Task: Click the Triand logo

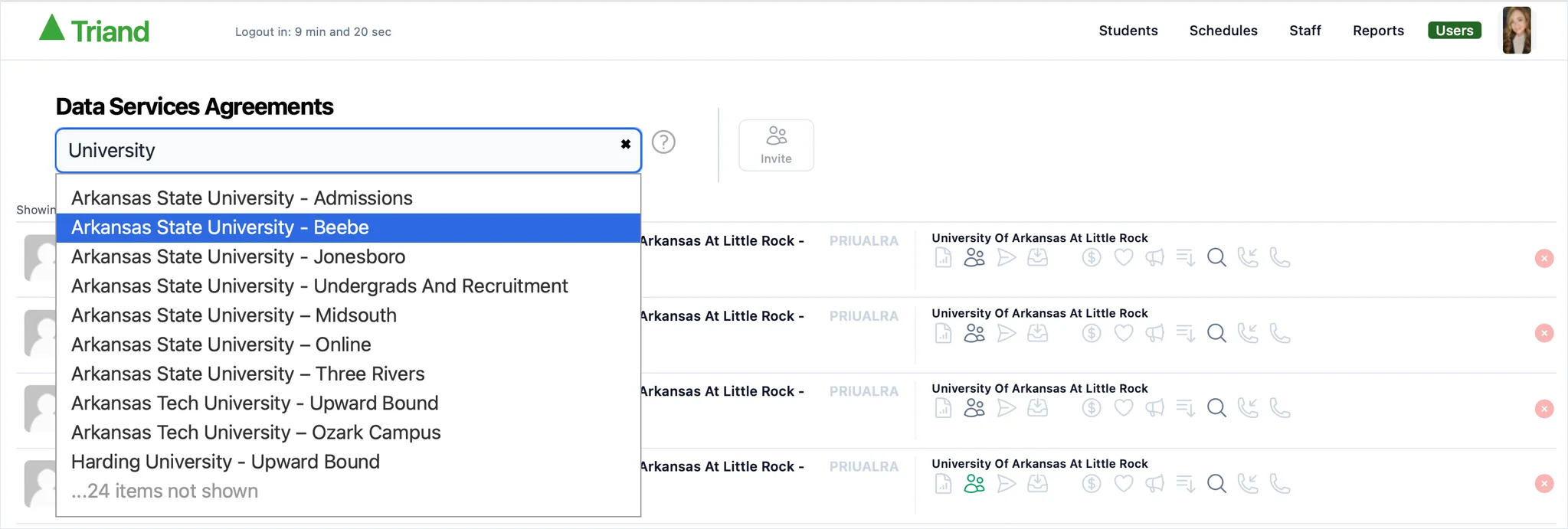Action: (94, 30)
